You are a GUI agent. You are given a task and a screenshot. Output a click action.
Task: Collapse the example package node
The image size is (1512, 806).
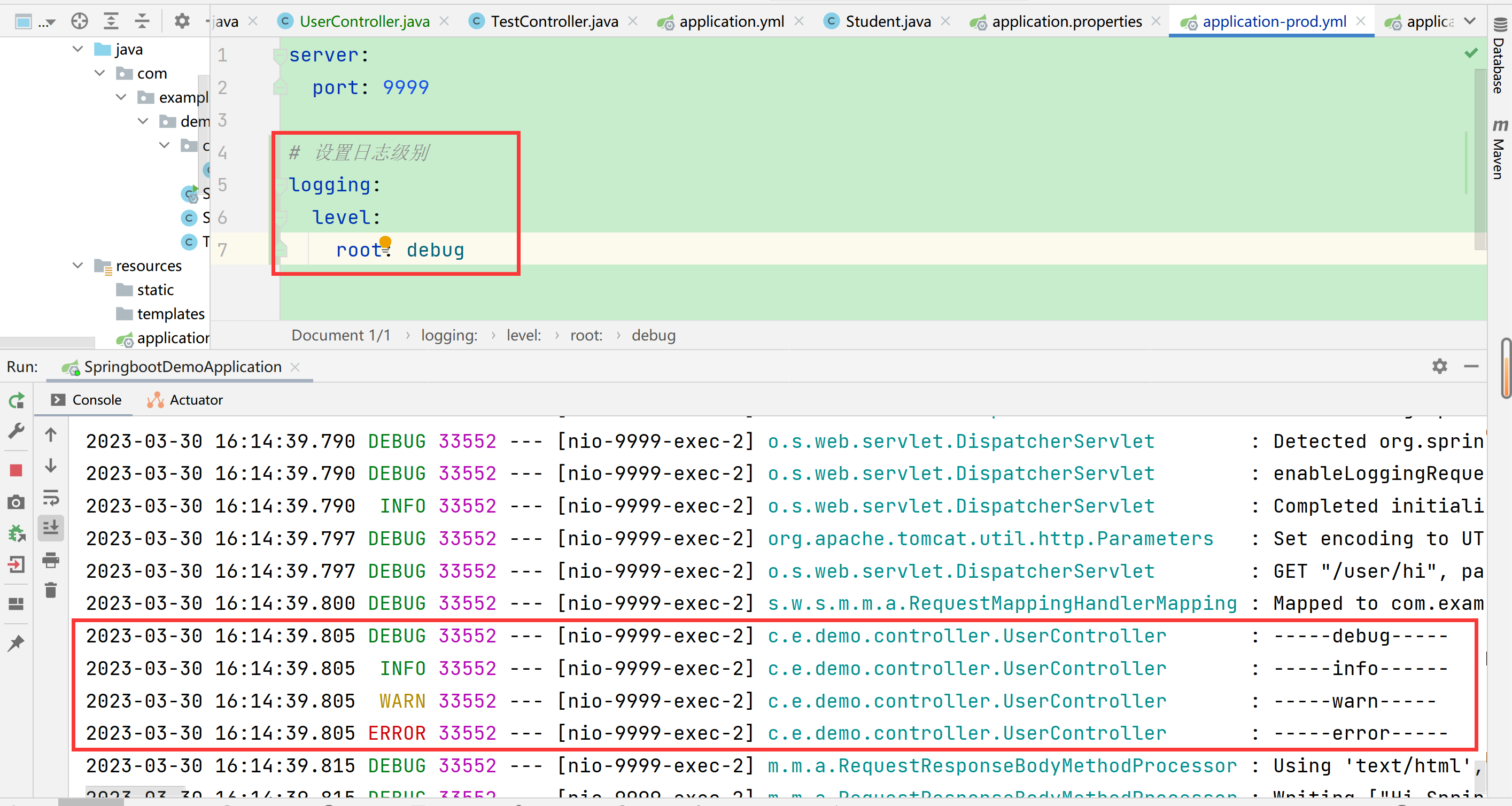[x=121, y=97]
